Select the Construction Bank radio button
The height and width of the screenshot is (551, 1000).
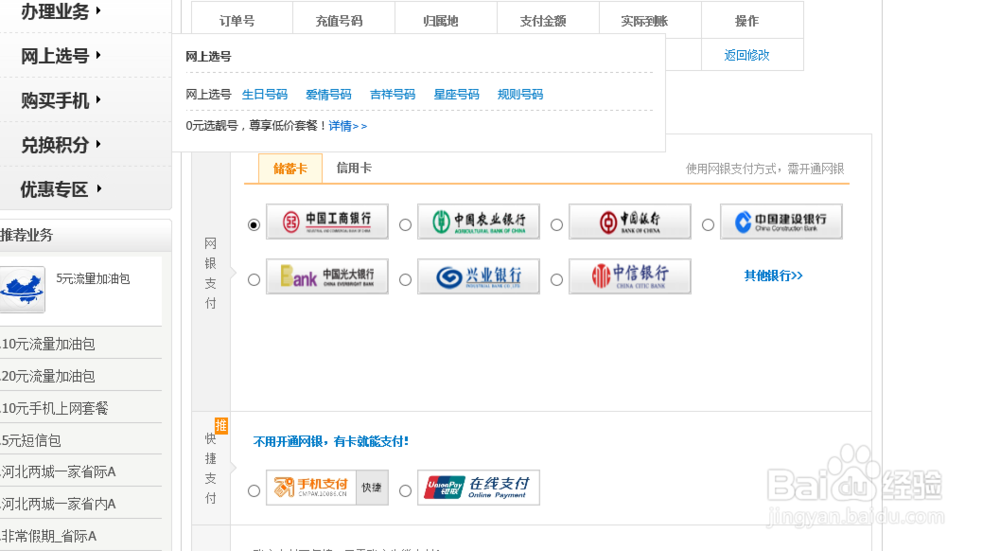coord(708,225)
